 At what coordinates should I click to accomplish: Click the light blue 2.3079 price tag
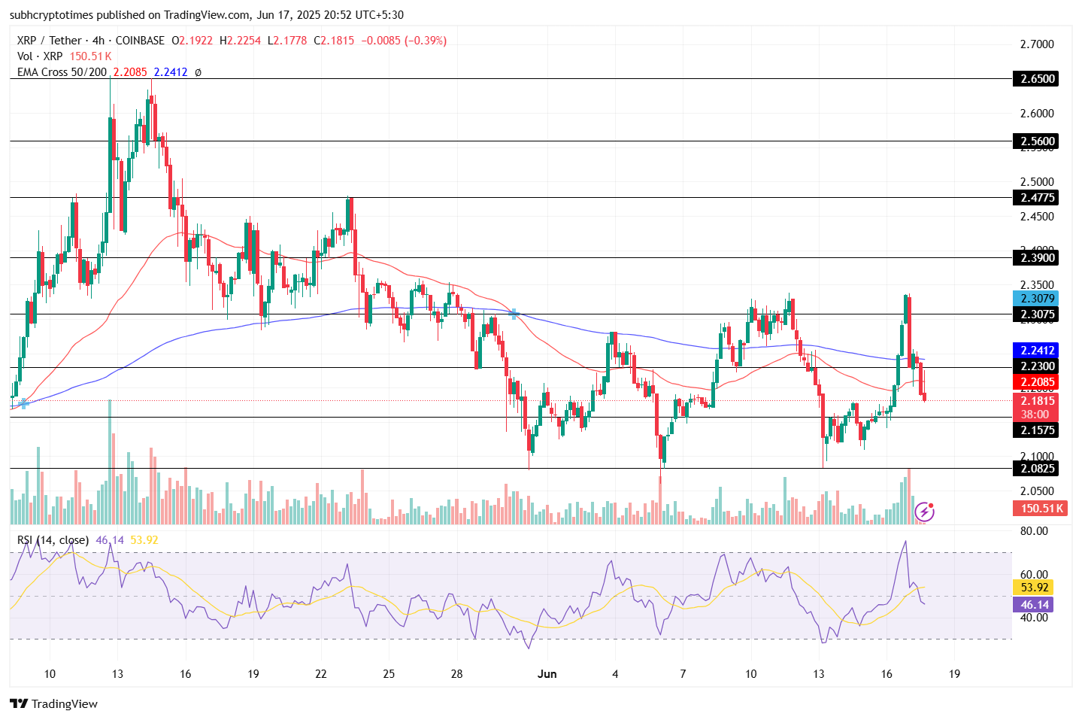pyautogui.click(x=1035, y=298)
